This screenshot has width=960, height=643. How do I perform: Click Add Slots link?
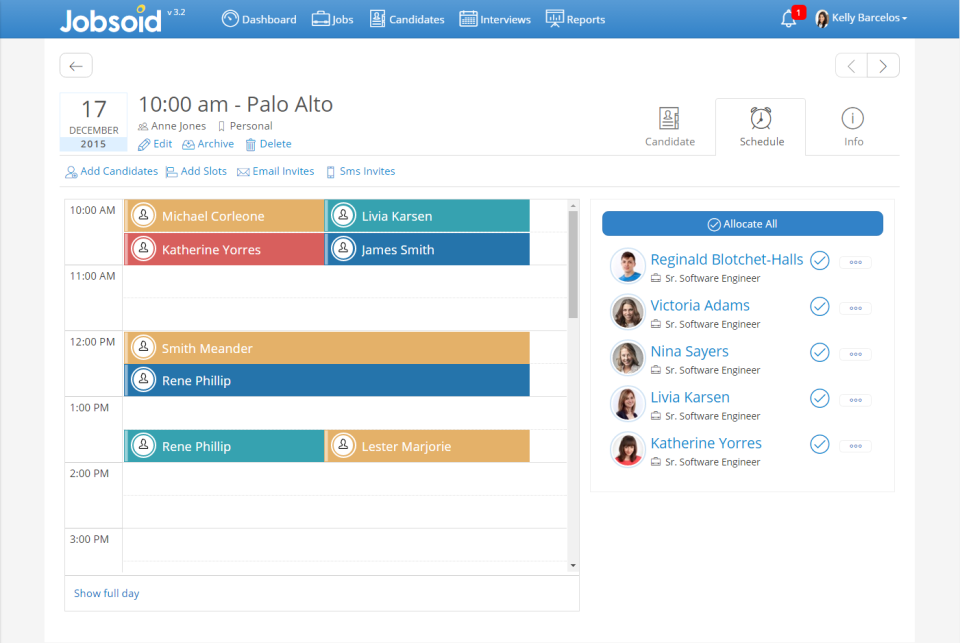tap(197, 171)
